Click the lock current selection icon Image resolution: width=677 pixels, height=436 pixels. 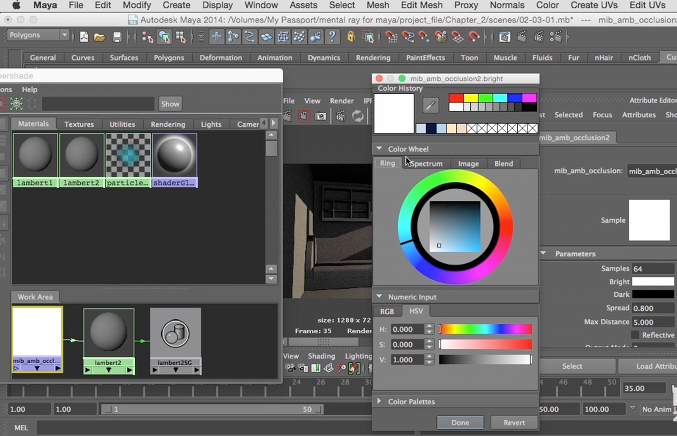(x=351, y=37)
